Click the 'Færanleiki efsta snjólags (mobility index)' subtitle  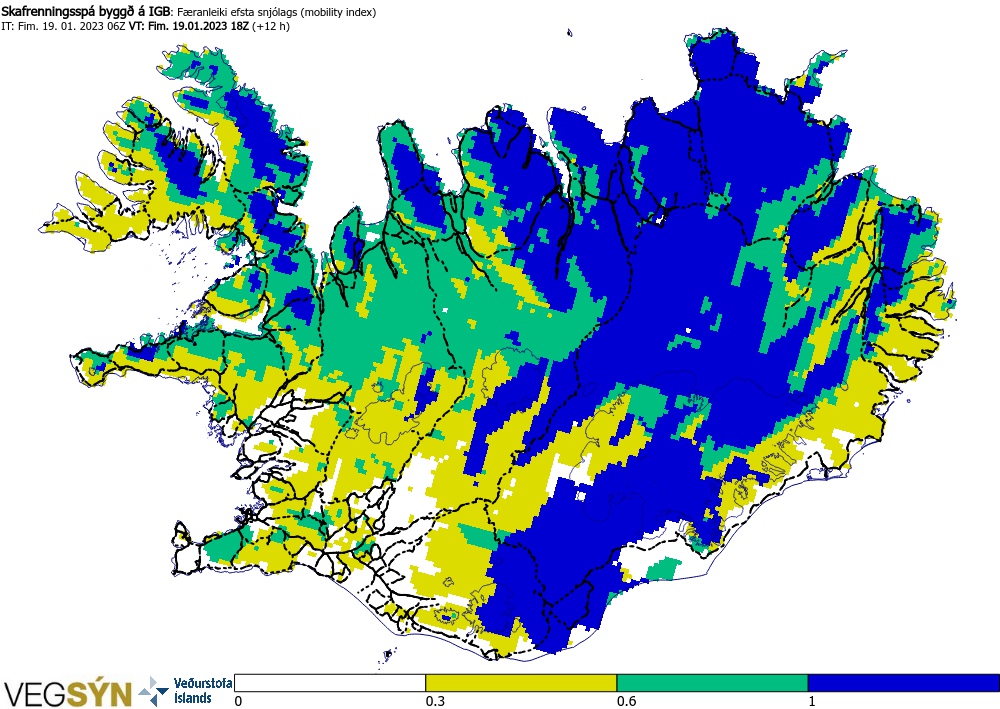coord(276,12)
